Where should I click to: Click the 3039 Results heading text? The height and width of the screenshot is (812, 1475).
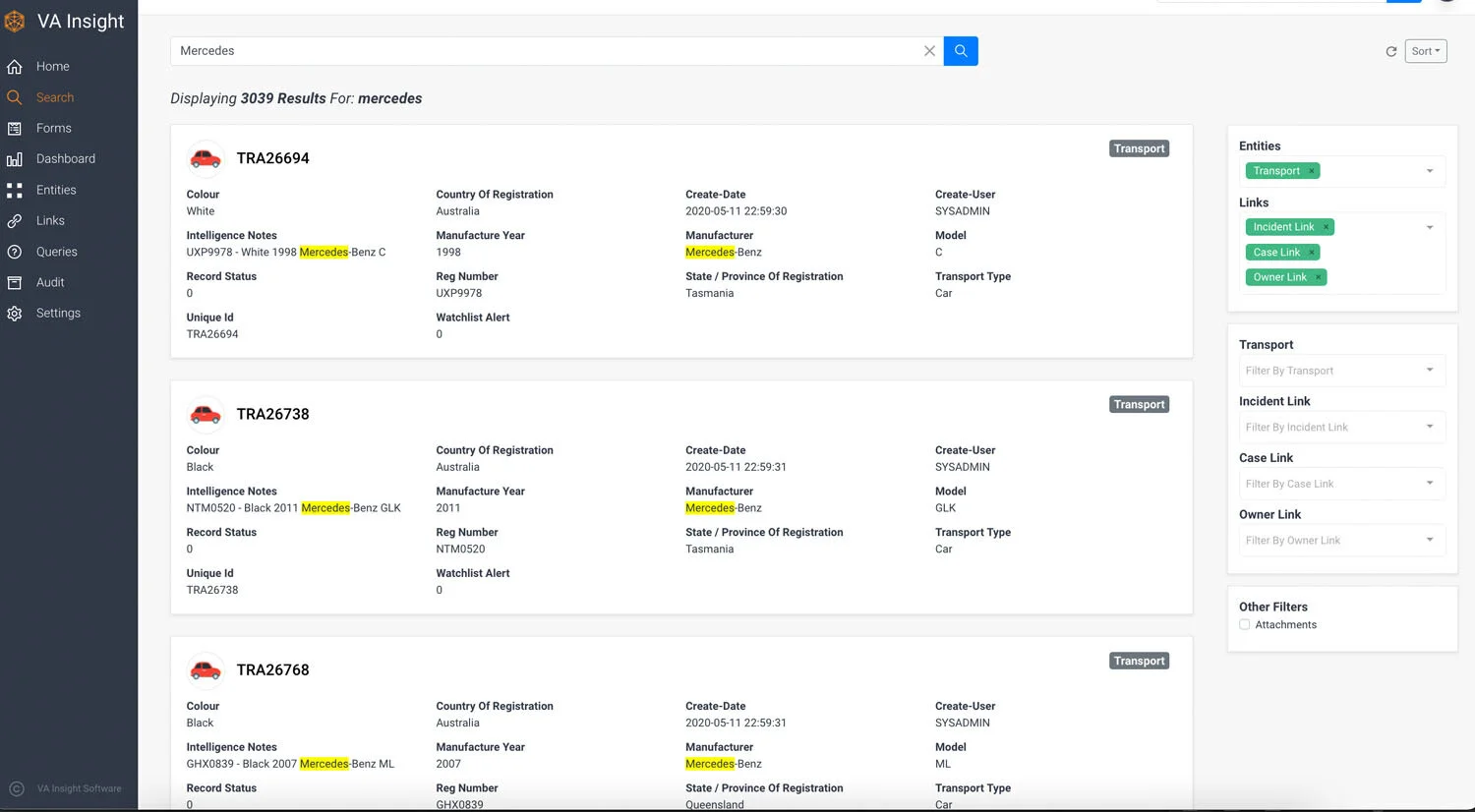(283, 98)
